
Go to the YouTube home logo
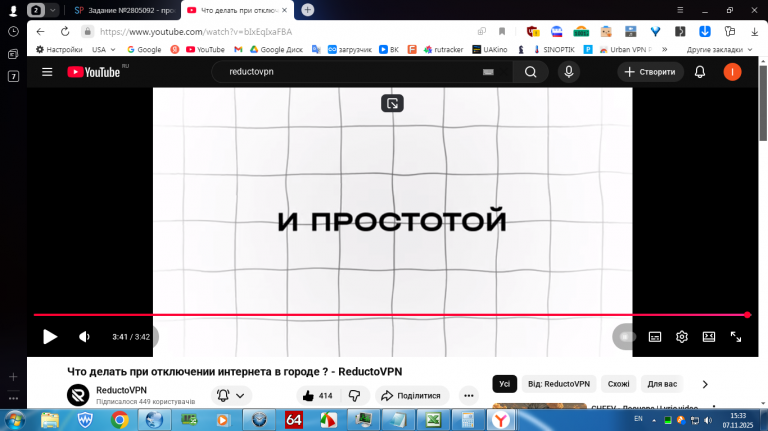click(x=94, y=72)
